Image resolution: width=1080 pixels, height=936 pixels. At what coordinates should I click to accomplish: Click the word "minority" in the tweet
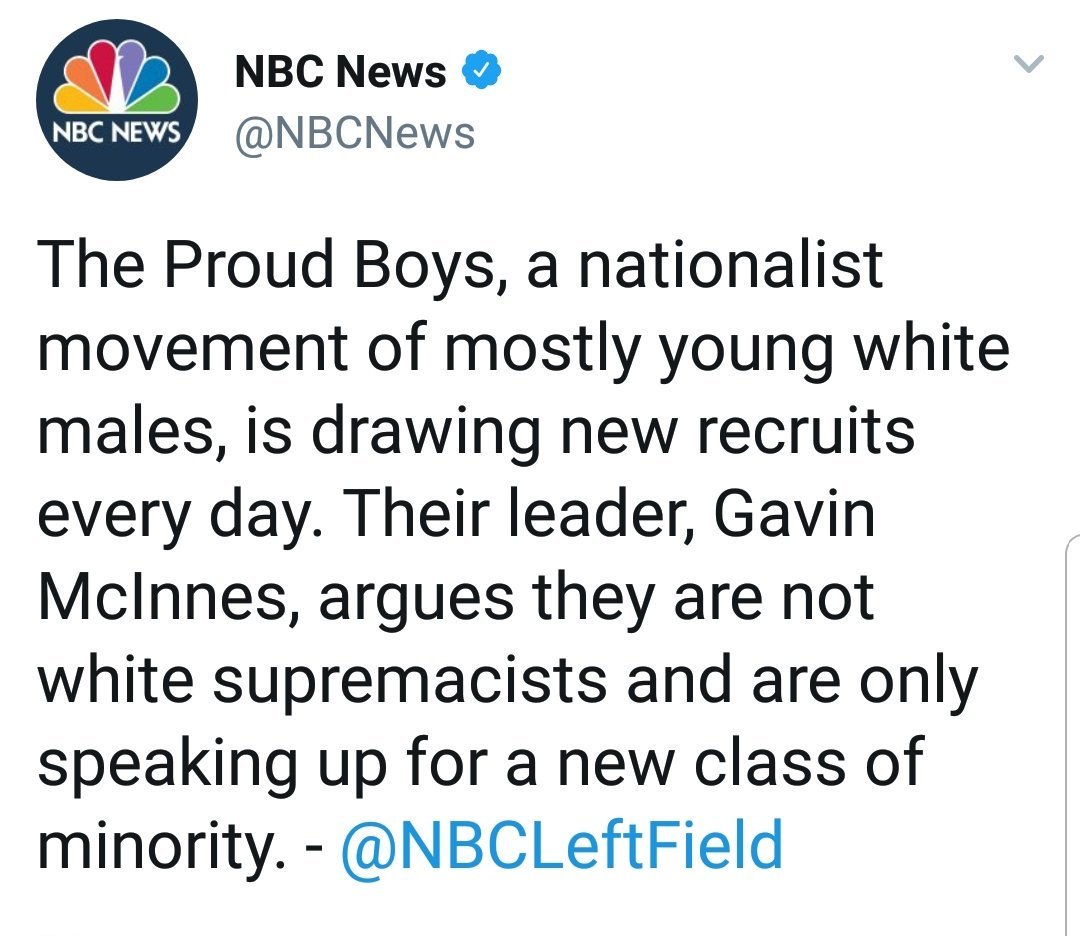[x=156, y=846]
